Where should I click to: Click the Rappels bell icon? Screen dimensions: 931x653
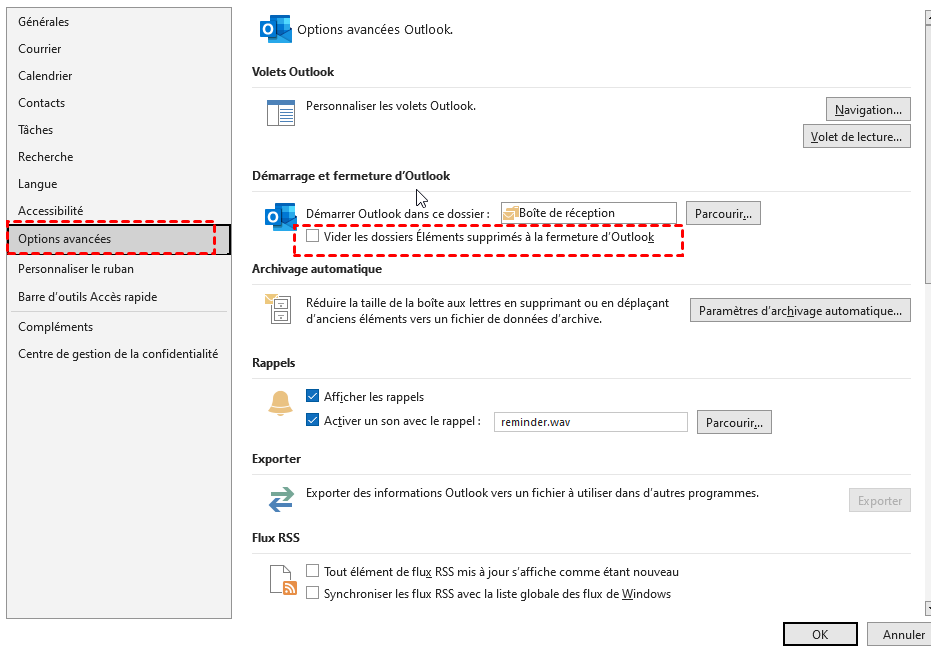tap(280, 403)
